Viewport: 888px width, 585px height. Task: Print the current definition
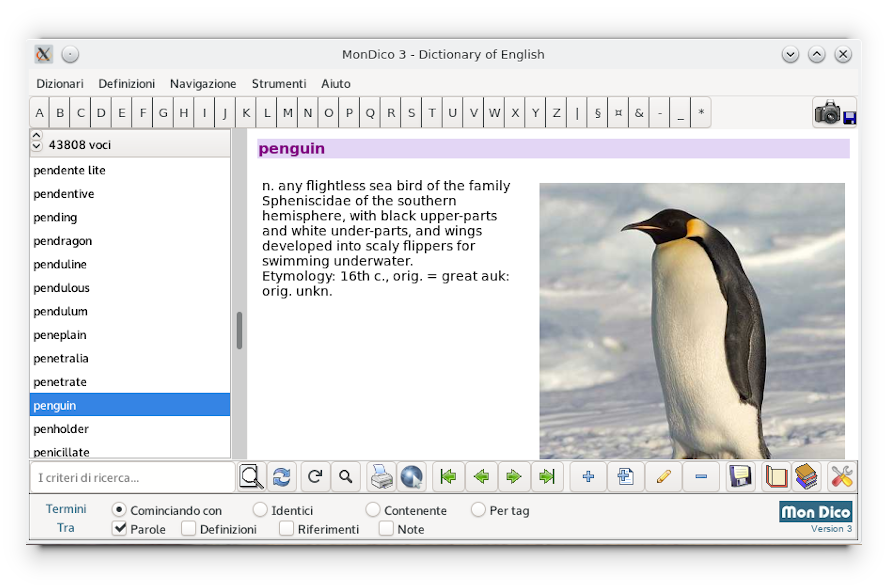pos(381,477)
